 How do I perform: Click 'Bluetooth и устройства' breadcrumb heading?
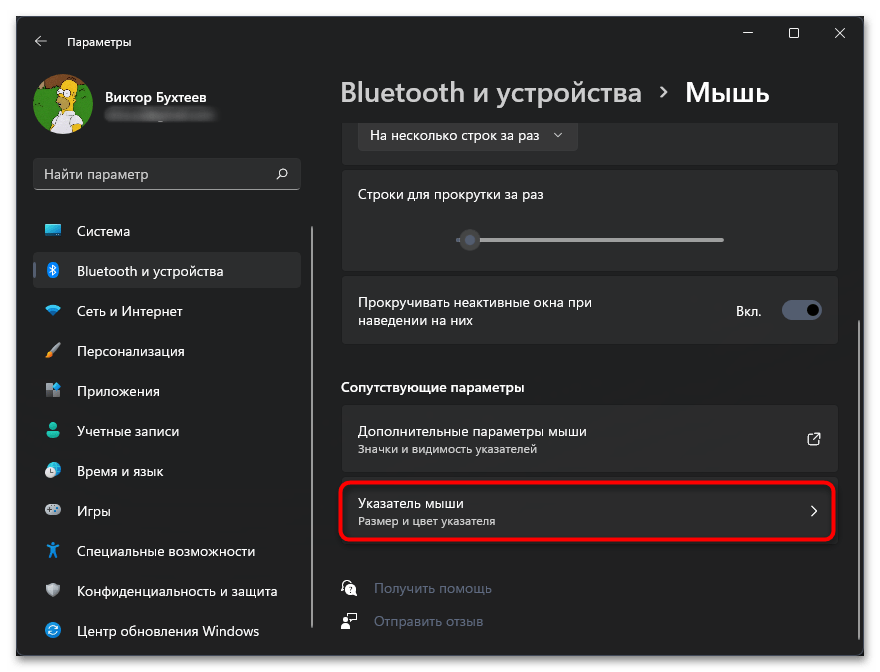click(x=491, y=94)
